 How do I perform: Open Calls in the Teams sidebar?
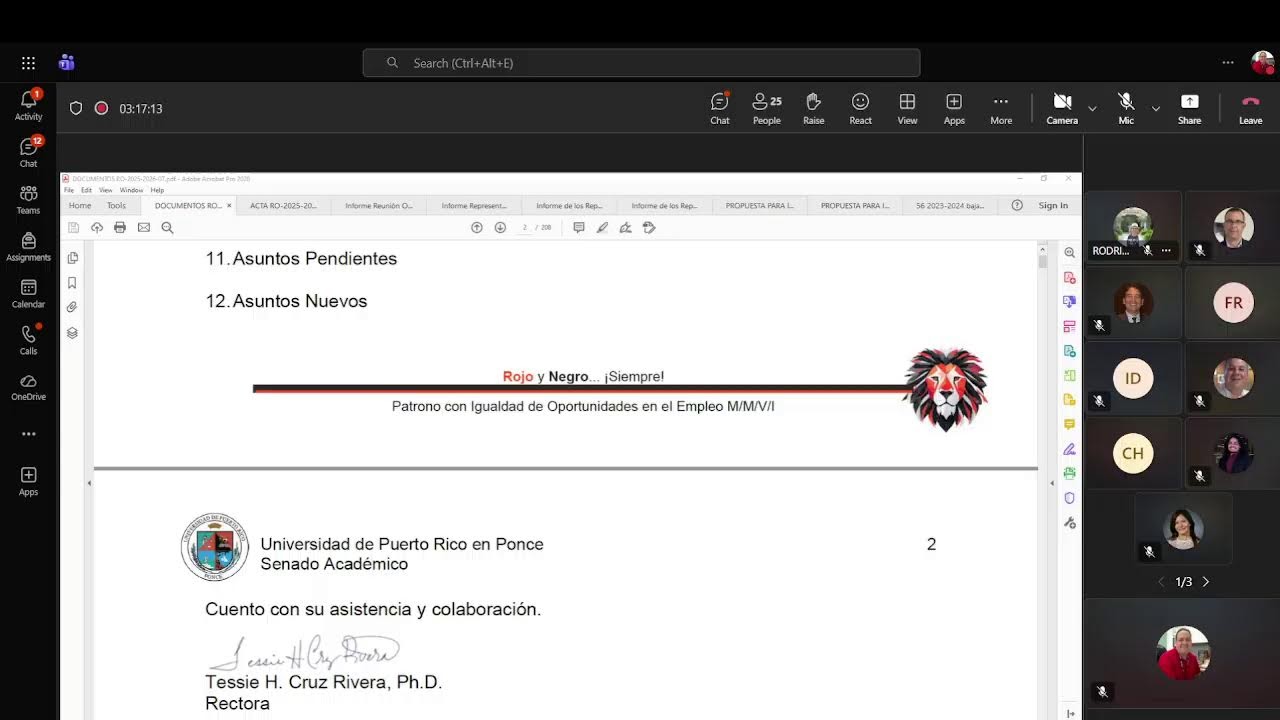pos(28,340)
